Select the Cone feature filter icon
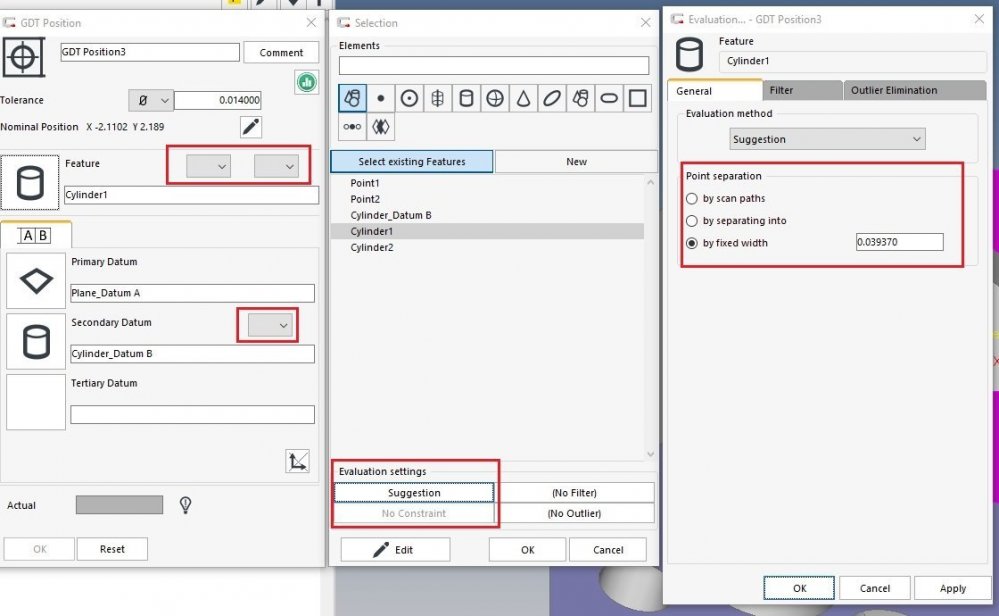 click(523, 98)
